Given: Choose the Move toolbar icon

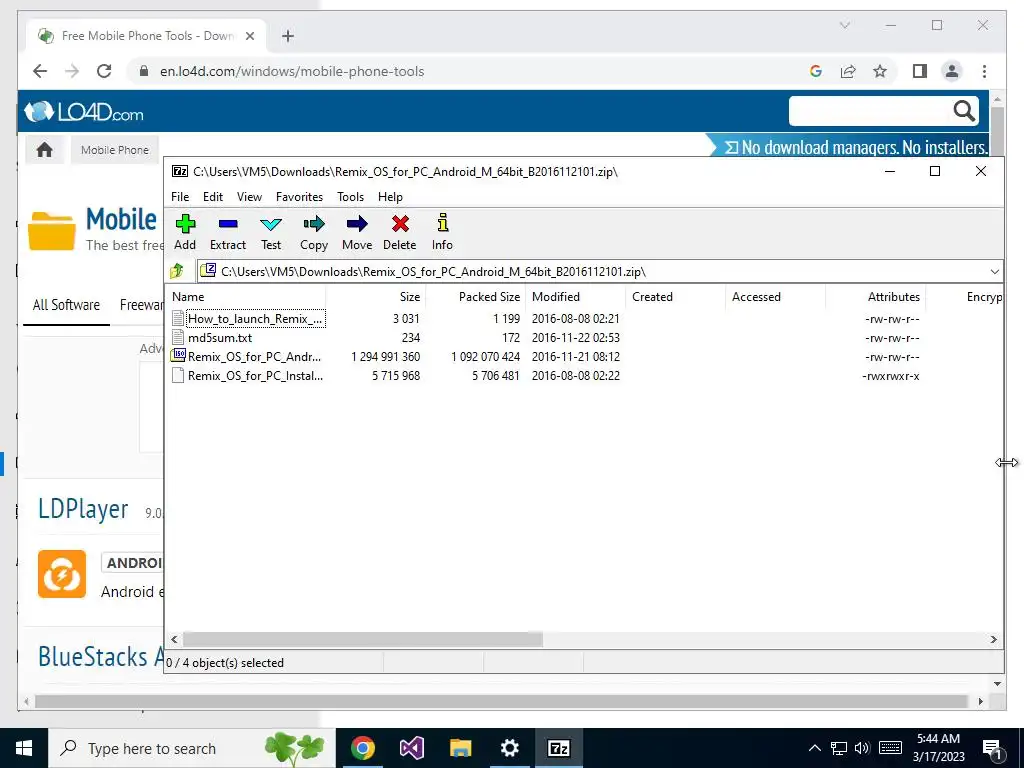Looking at the screenshot, I should click(x=357, y=232).
